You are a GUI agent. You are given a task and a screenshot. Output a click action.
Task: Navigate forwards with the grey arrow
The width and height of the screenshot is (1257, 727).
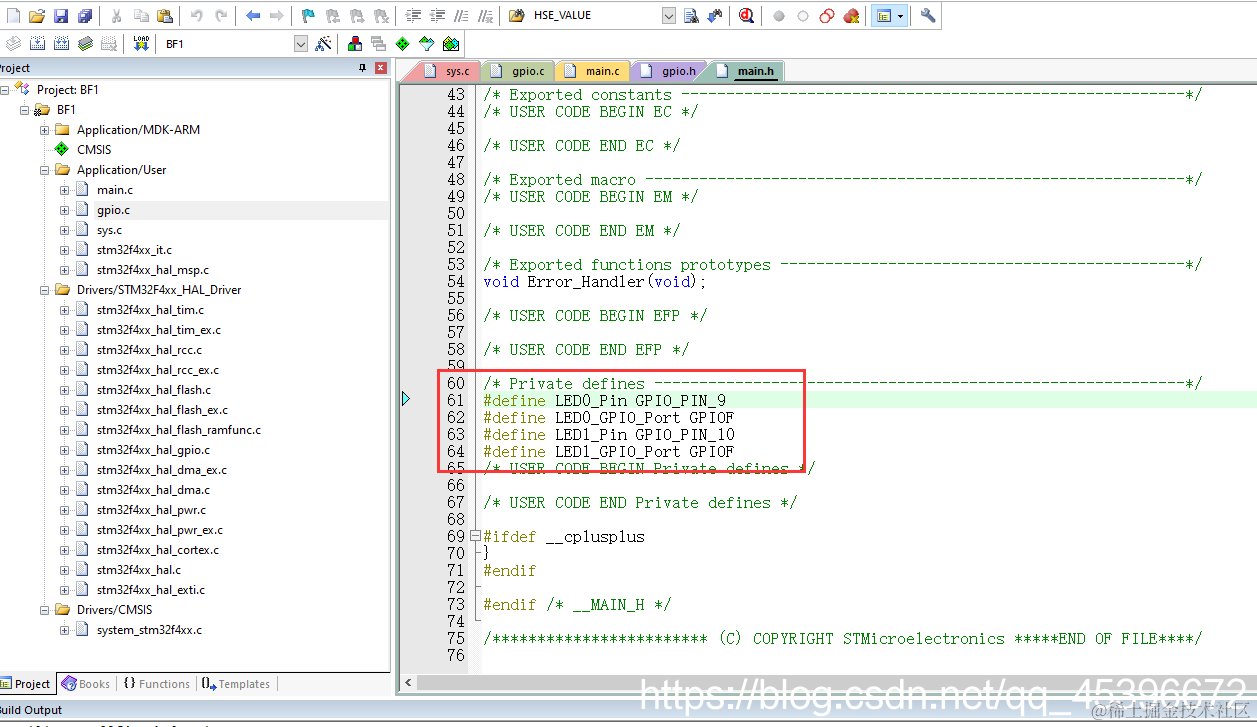(x=277, y=16)
